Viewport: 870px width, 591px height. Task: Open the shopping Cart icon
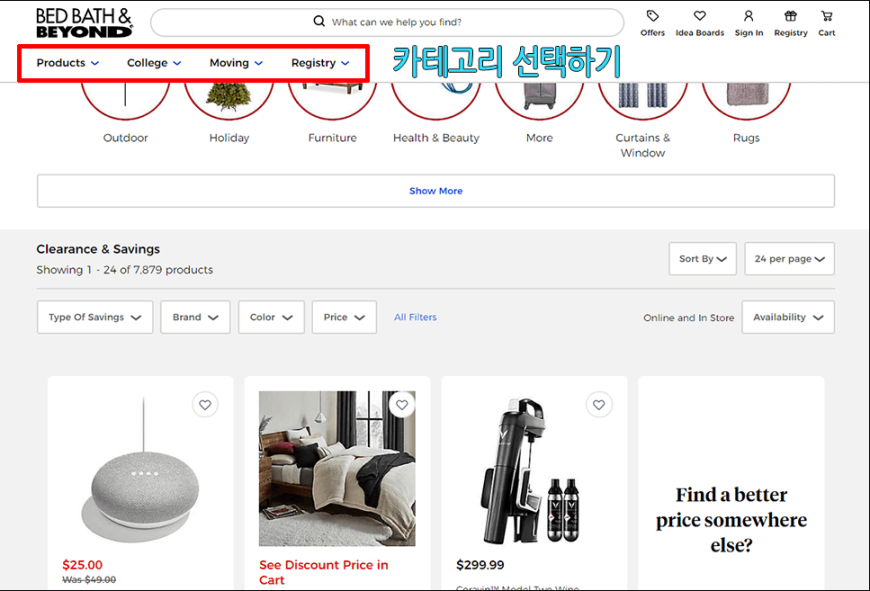827,16
